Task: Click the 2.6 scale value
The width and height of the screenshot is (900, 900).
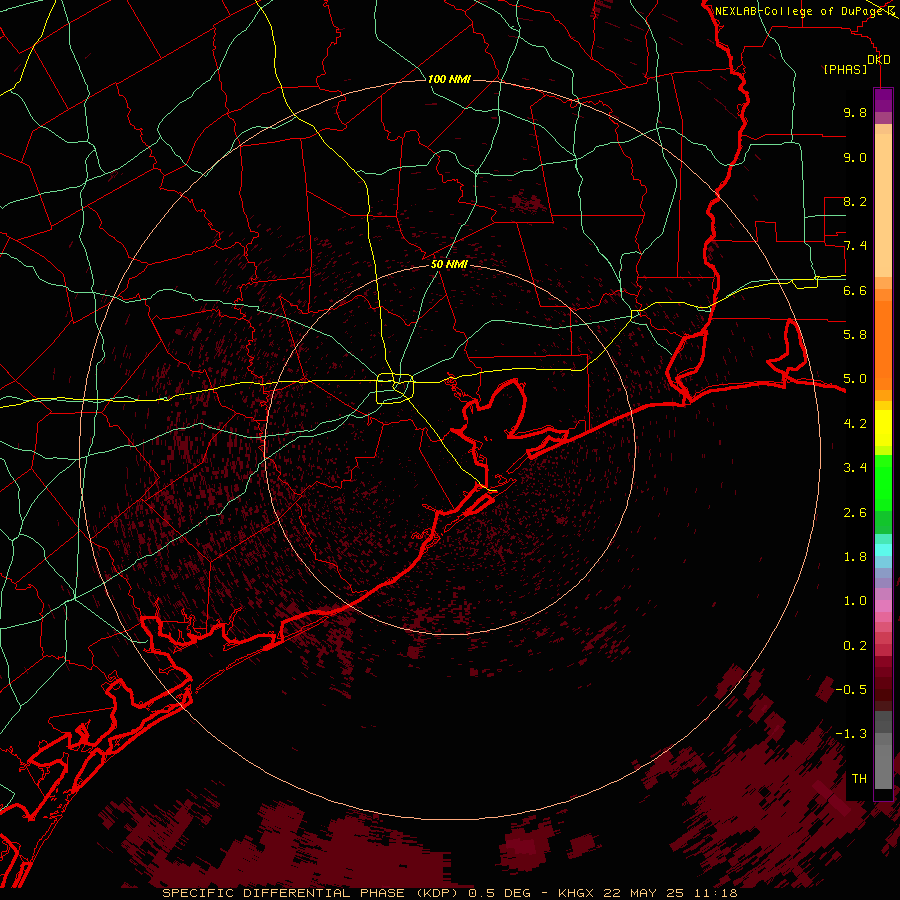Action: point(855,513)
